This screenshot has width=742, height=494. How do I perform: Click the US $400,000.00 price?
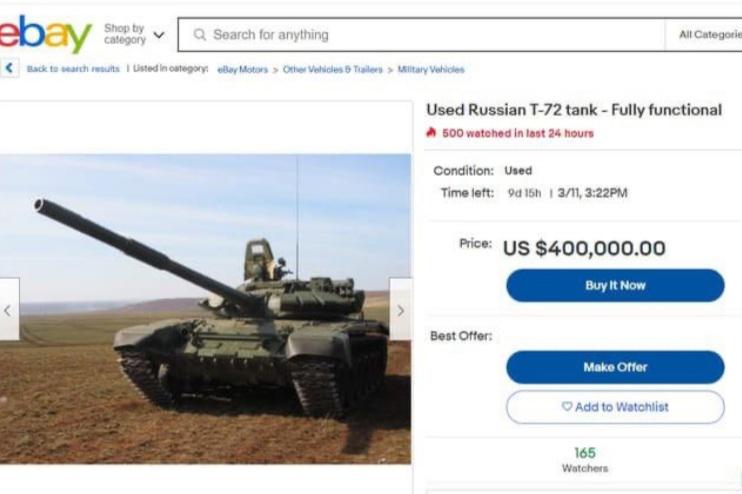[x=584, y=248]
